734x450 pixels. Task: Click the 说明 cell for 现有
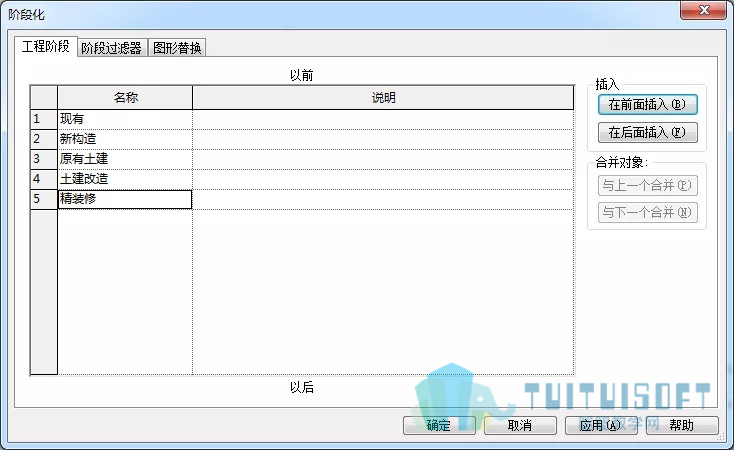point(383,119)
